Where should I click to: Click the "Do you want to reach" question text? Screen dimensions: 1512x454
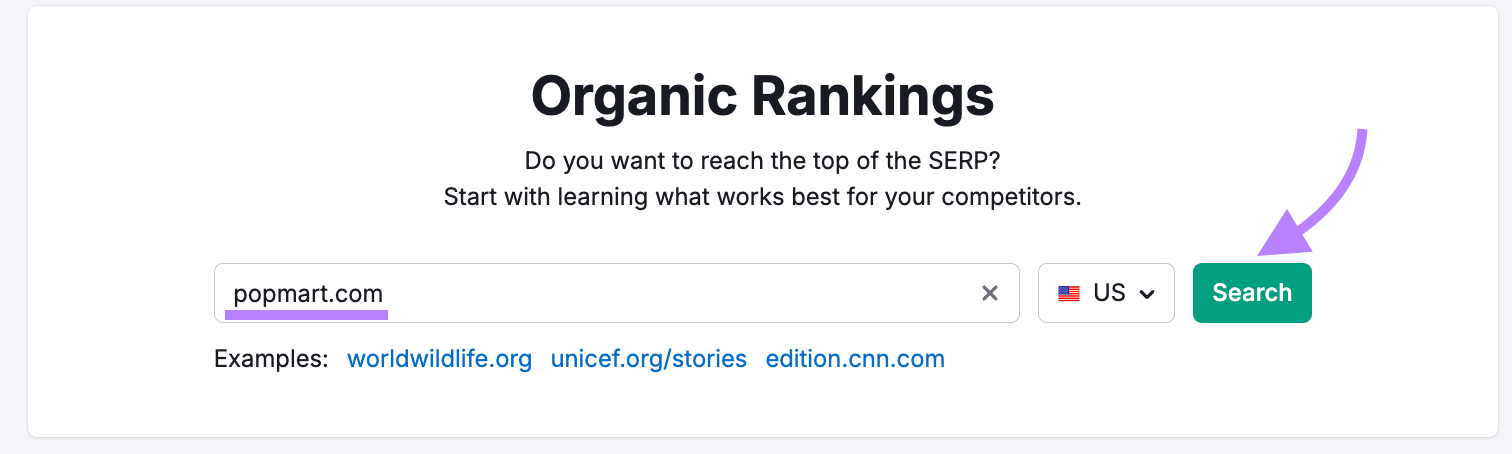click(x=762, y=160)
